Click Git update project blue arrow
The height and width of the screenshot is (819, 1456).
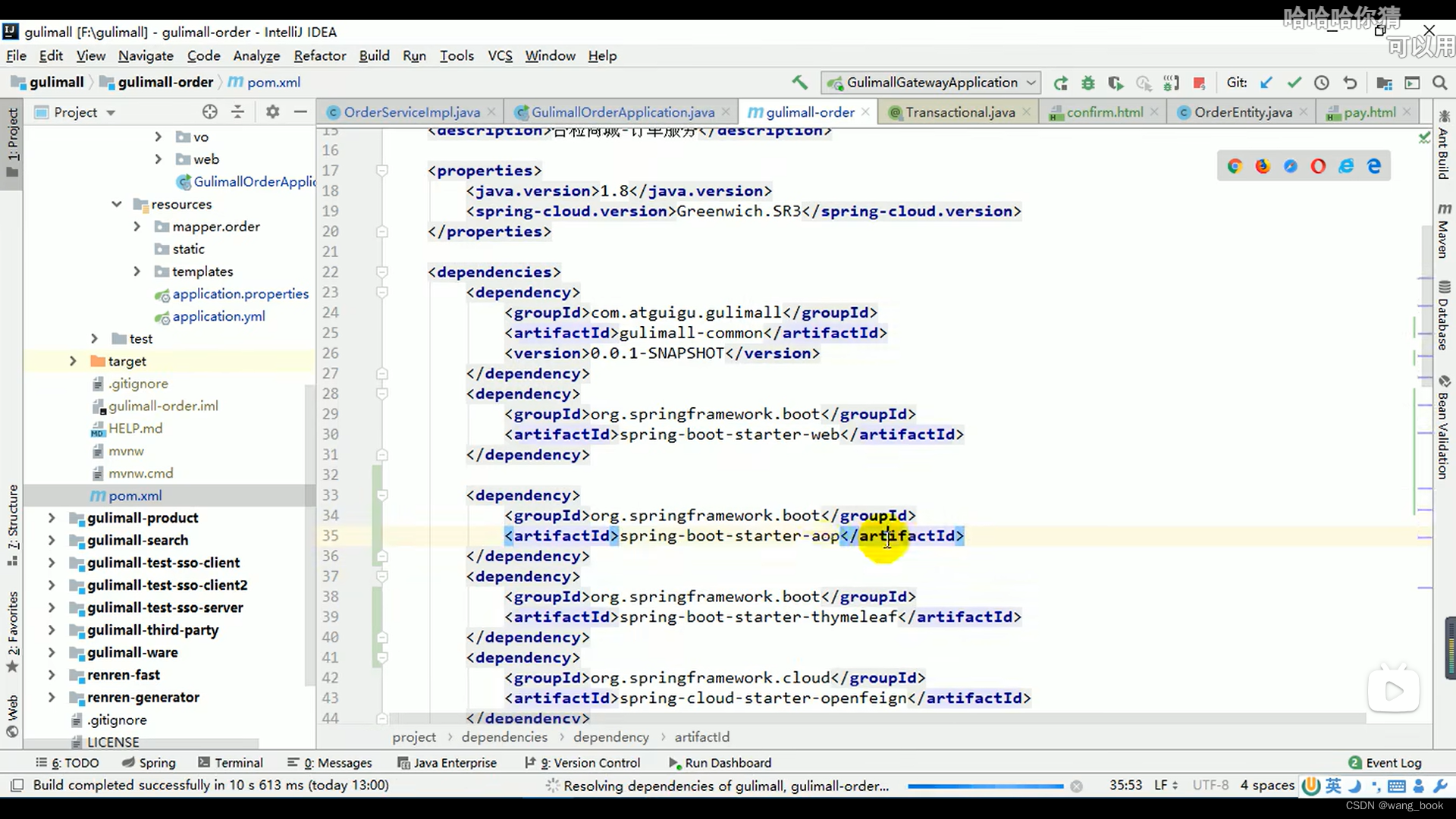click(x=1266, y=83)
